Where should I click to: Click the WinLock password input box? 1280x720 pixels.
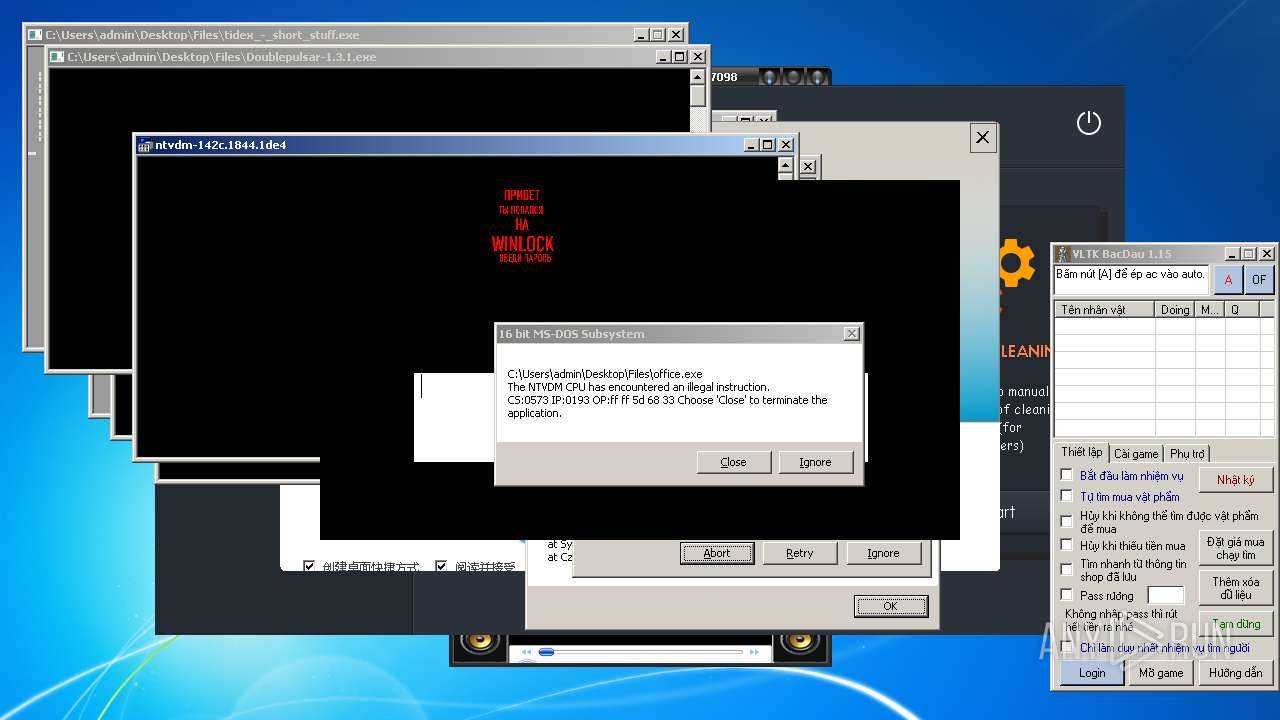pyautogui.click(x=455, y=417)
